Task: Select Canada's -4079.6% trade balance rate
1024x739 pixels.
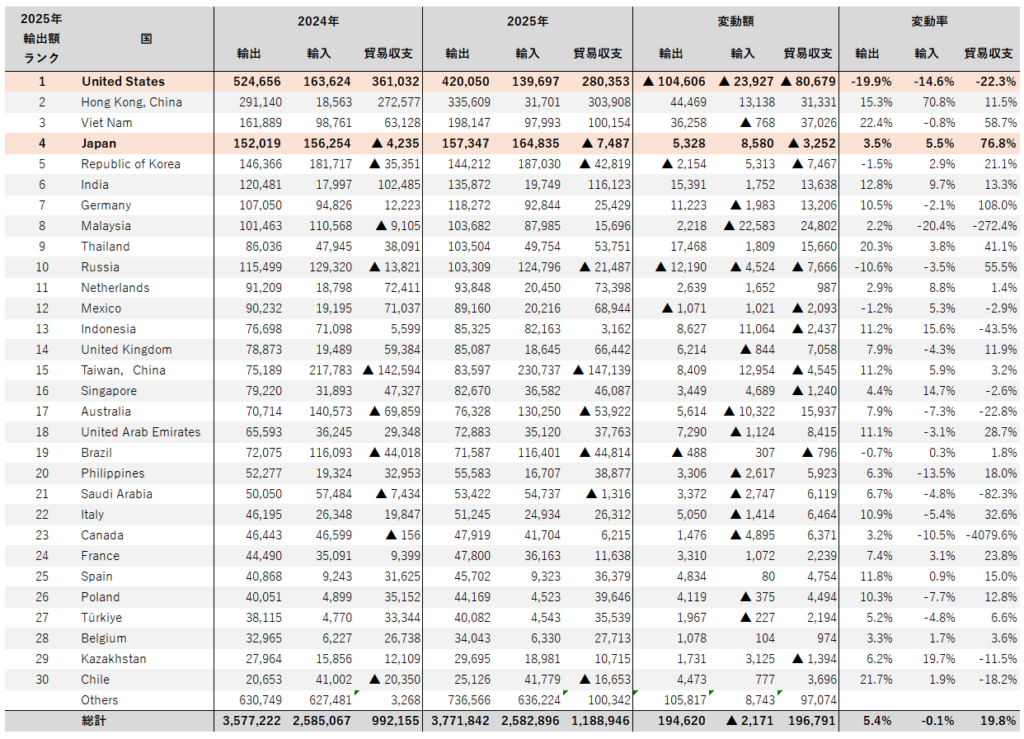Action: (986, 535)
